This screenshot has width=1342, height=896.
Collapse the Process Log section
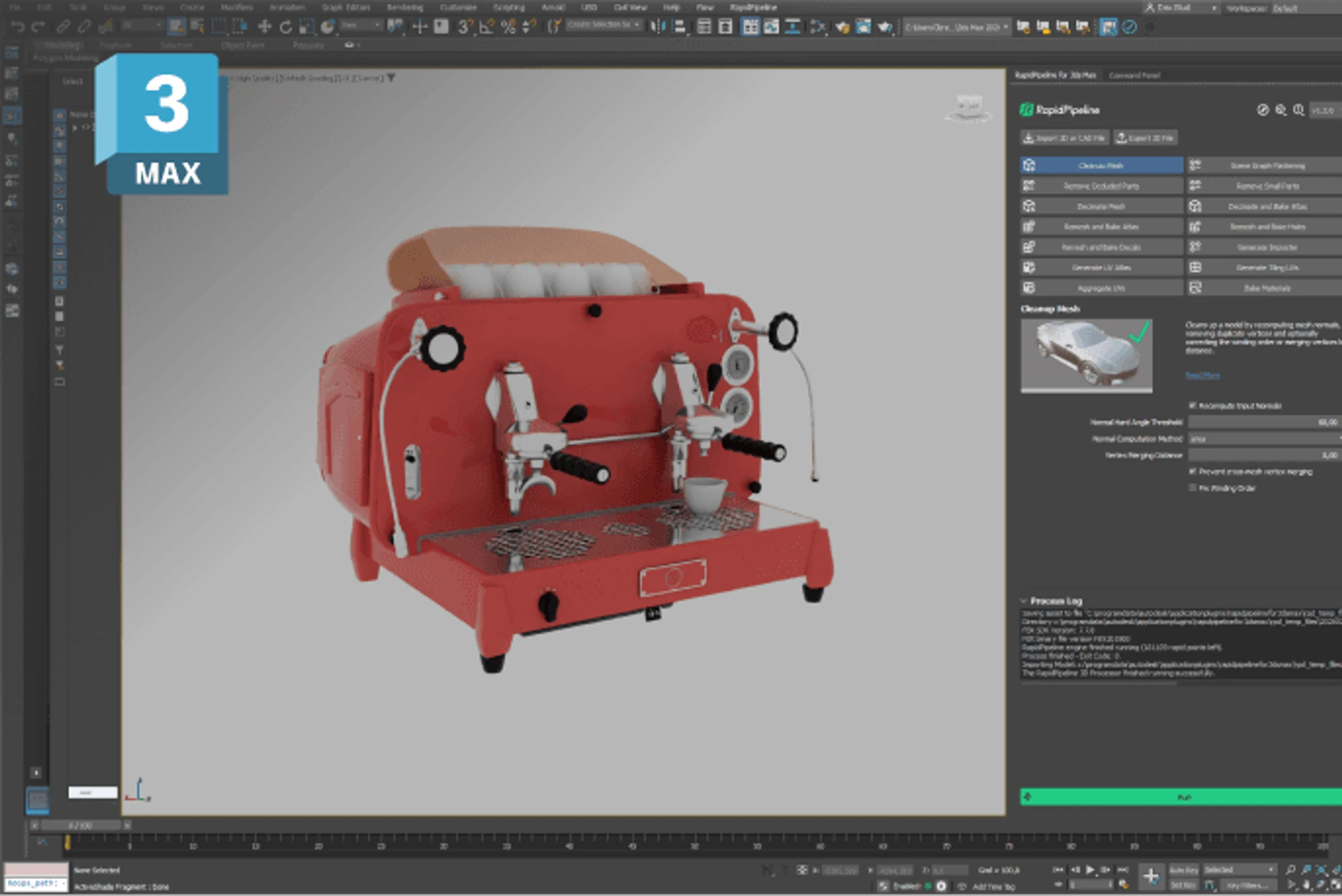[1024, 600]
